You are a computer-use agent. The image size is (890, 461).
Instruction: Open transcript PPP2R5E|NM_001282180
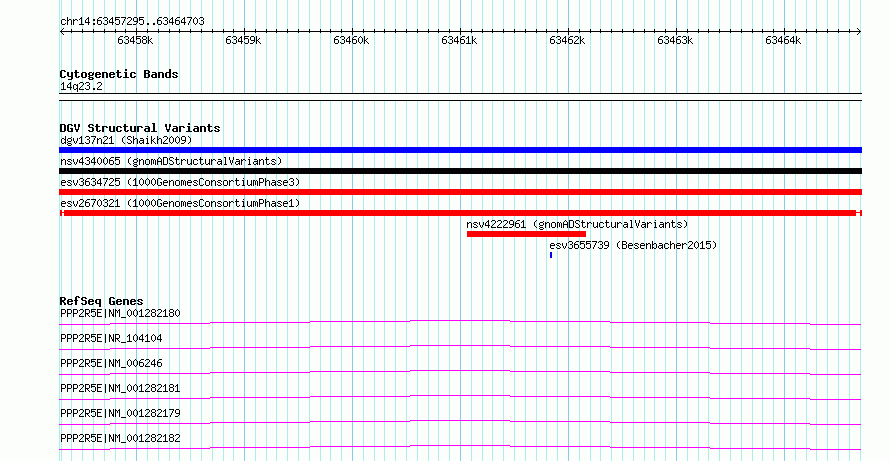coord(120,313)
